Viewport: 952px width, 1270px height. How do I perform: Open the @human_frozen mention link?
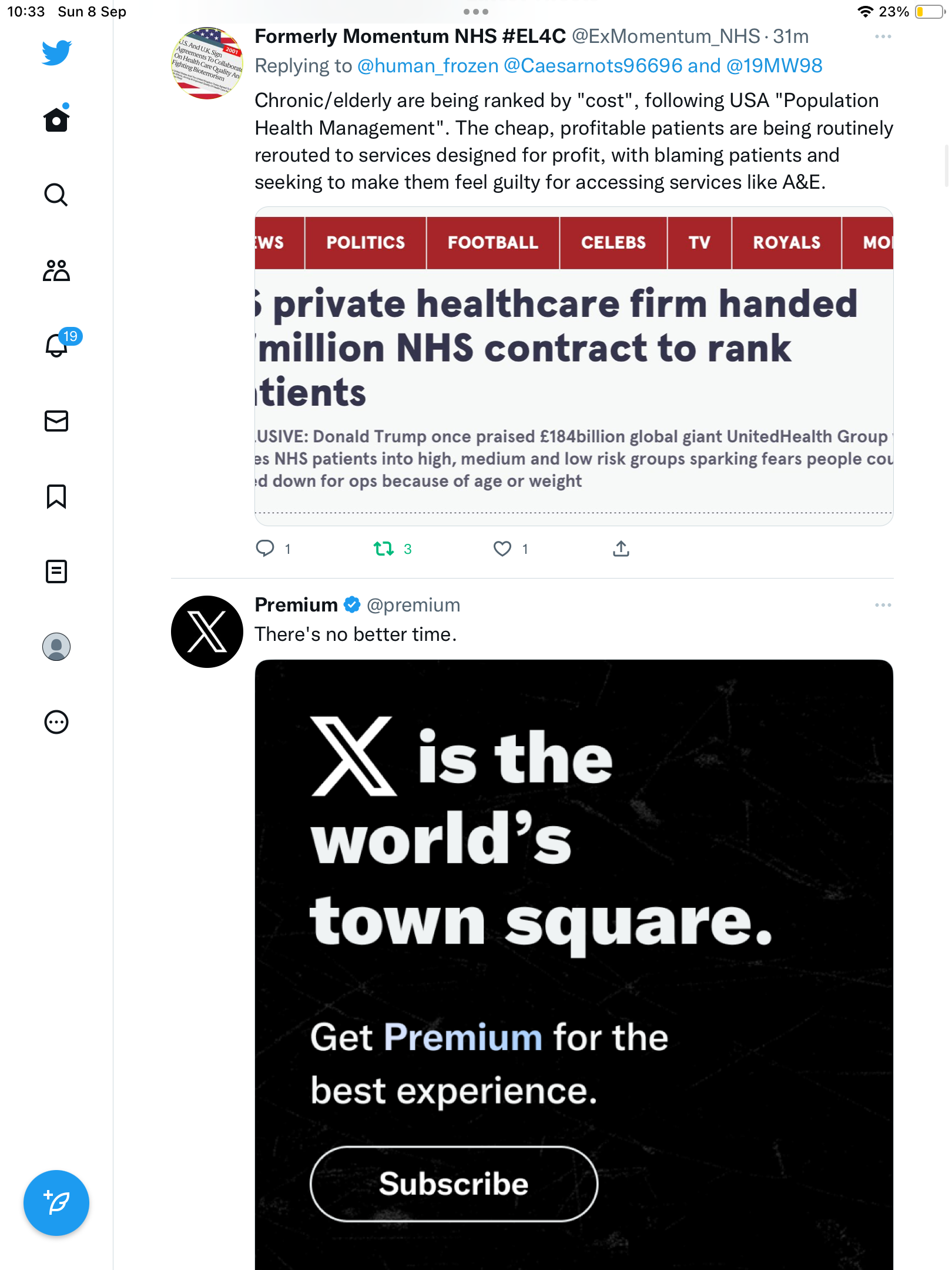click(x=428, y=66)
